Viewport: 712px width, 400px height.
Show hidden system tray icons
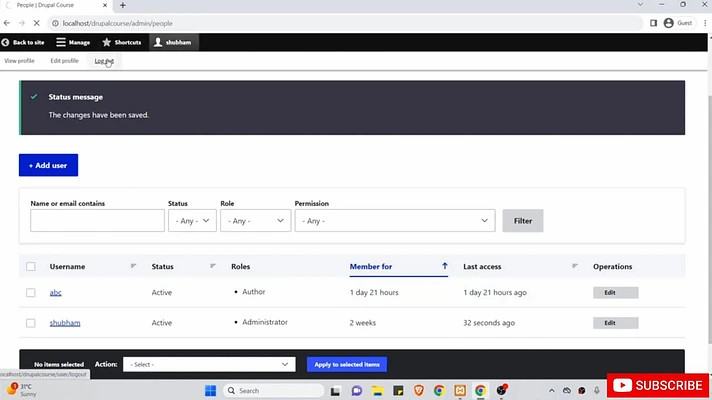pos(551,390)
